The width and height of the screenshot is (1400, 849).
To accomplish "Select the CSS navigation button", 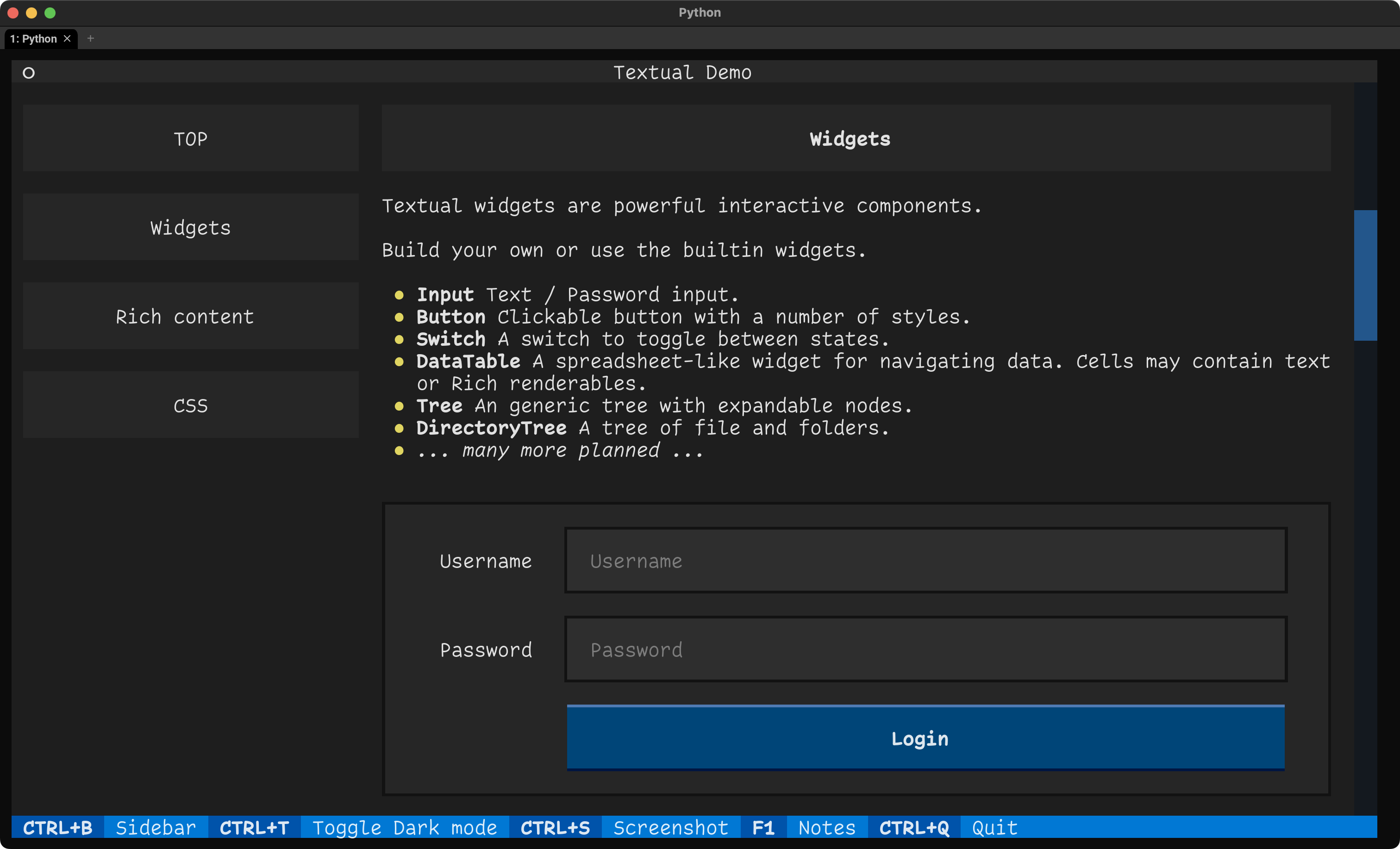I will coord(191,405).
